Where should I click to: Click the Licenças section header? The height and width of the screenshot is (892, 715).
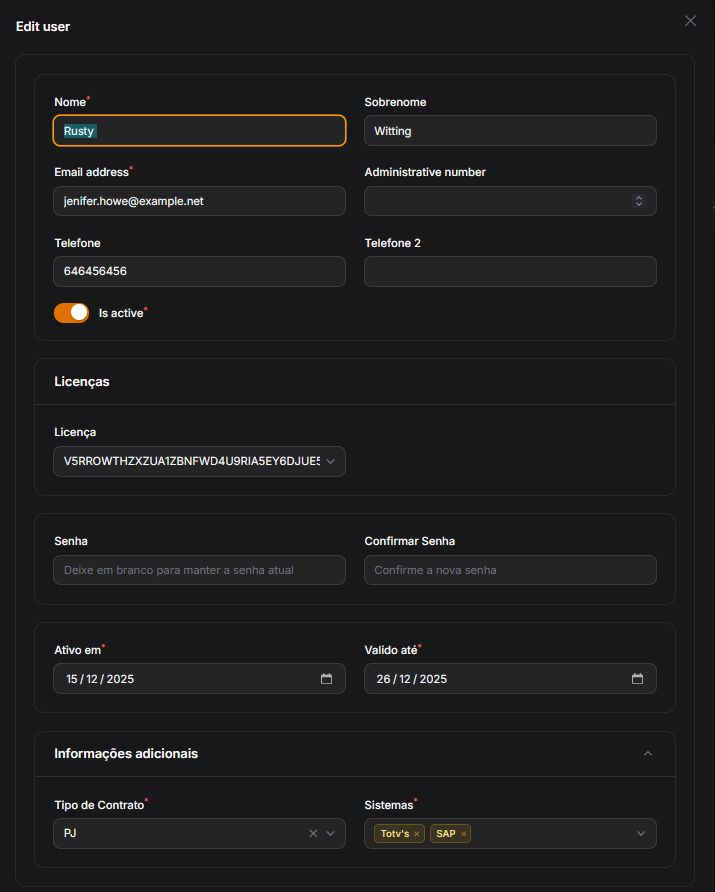pos(82,382)
